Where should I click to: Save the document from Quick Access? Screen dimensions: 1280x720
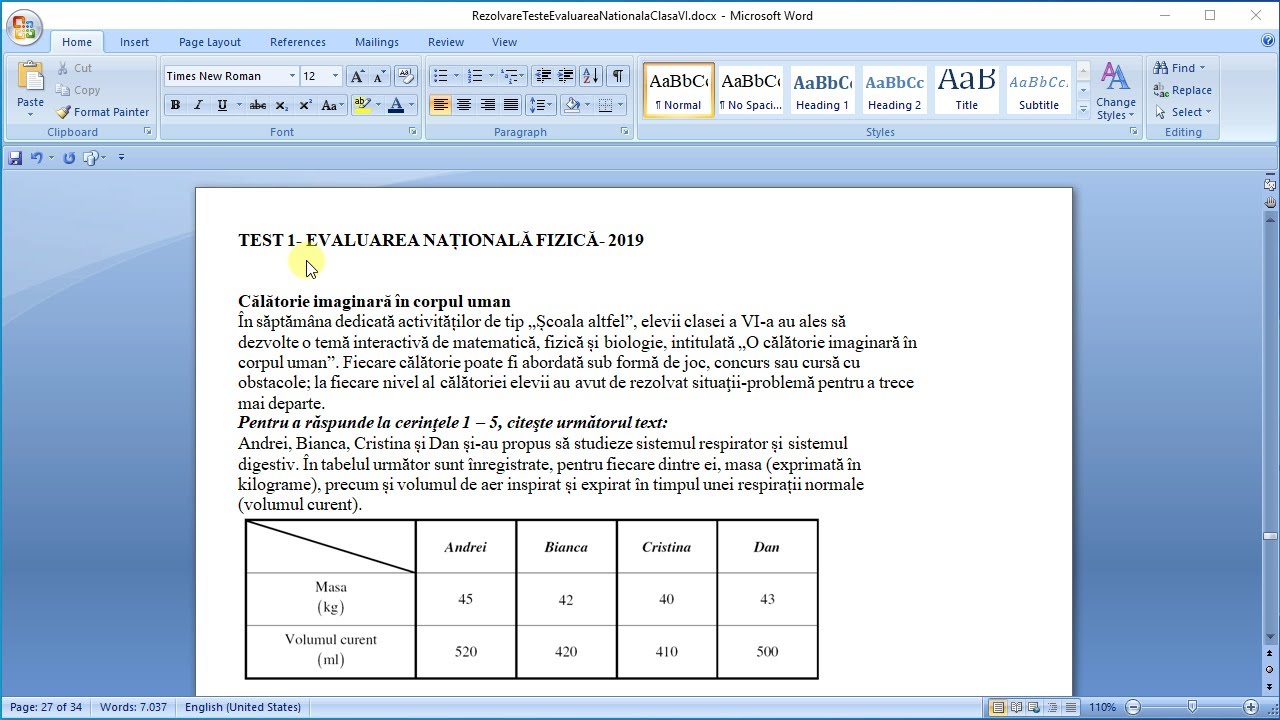(15, 157)
